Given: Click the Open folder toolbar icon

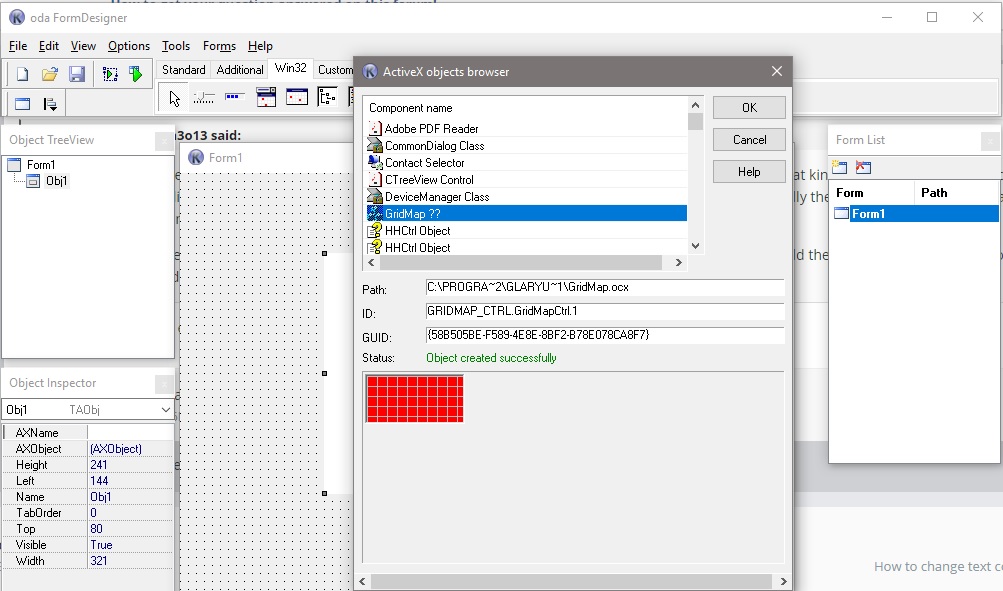Looking at the screenshot, I should click(x=50, y=74).
